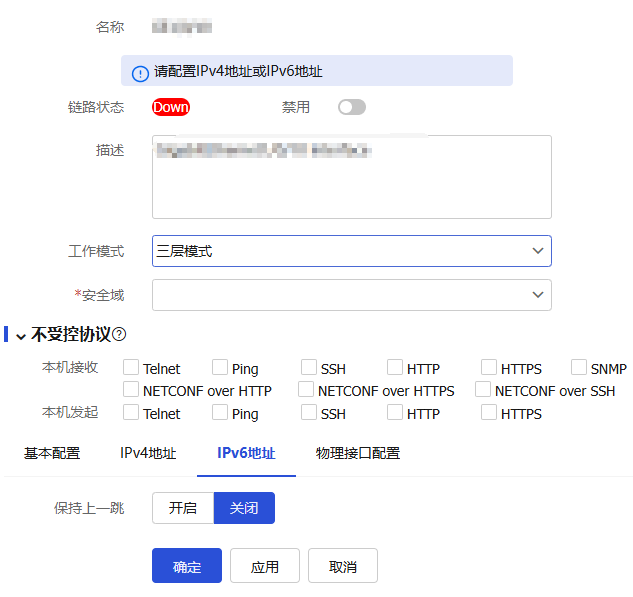
Task: Select 开启 for 保持上一跳
Action: [x=183, y=508]
